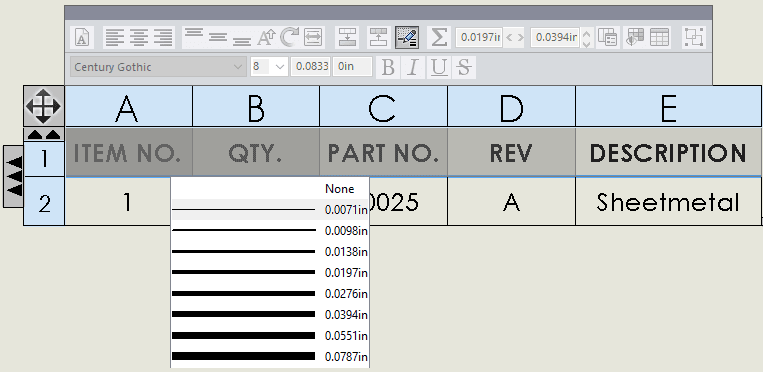
Task: Click the triple left-arrow expander beside the rows
Action: click(x=14, y=176)
